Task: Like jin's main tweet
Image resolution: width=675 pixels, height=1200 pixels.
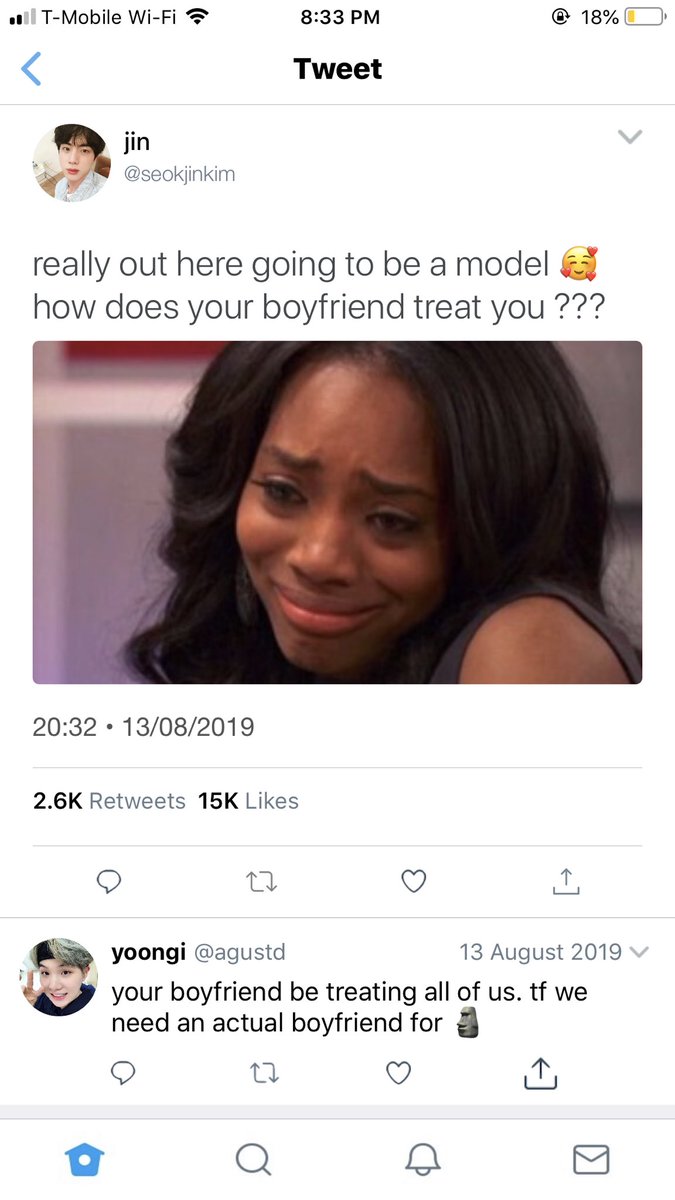Action: click(x=413, y=881)
